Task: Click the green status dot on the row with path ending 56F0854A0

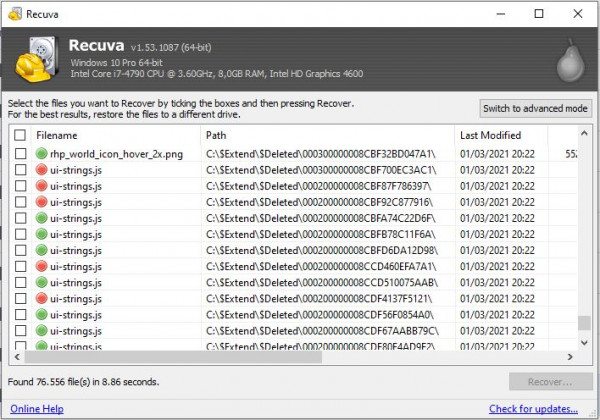Action: 41,314
